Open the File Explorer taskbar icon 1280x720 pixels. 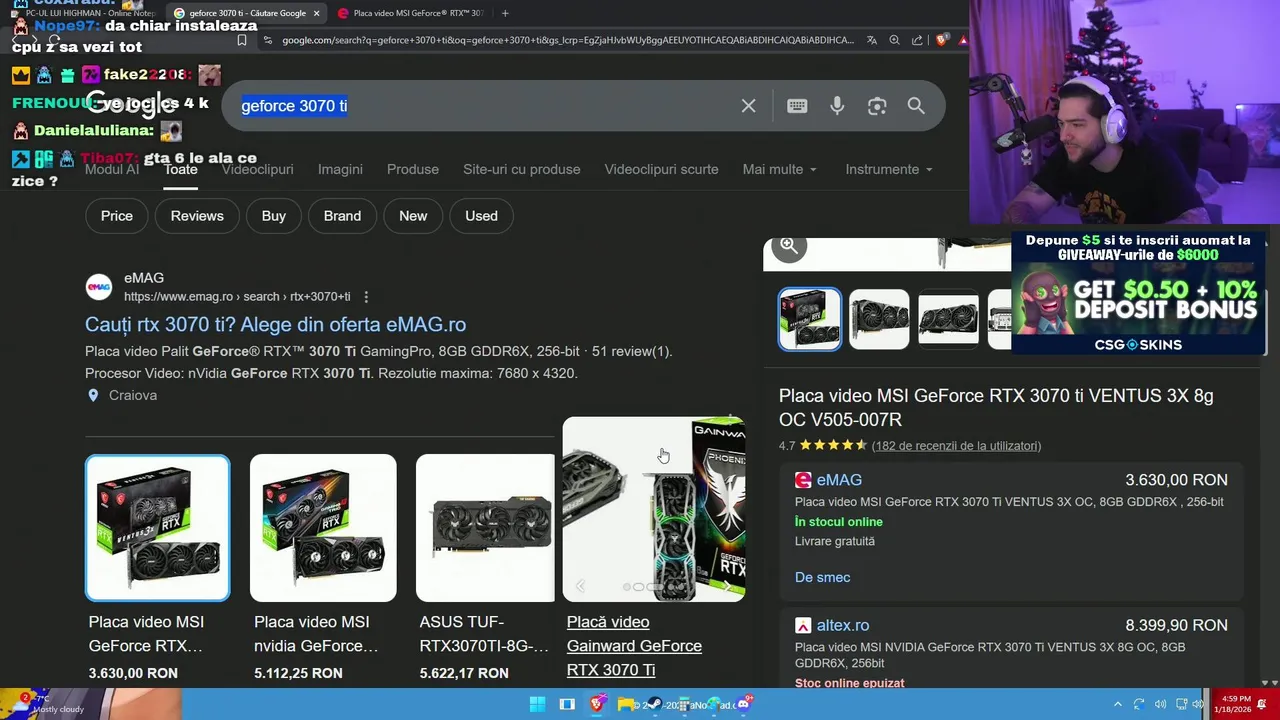(x=626, y=704)
